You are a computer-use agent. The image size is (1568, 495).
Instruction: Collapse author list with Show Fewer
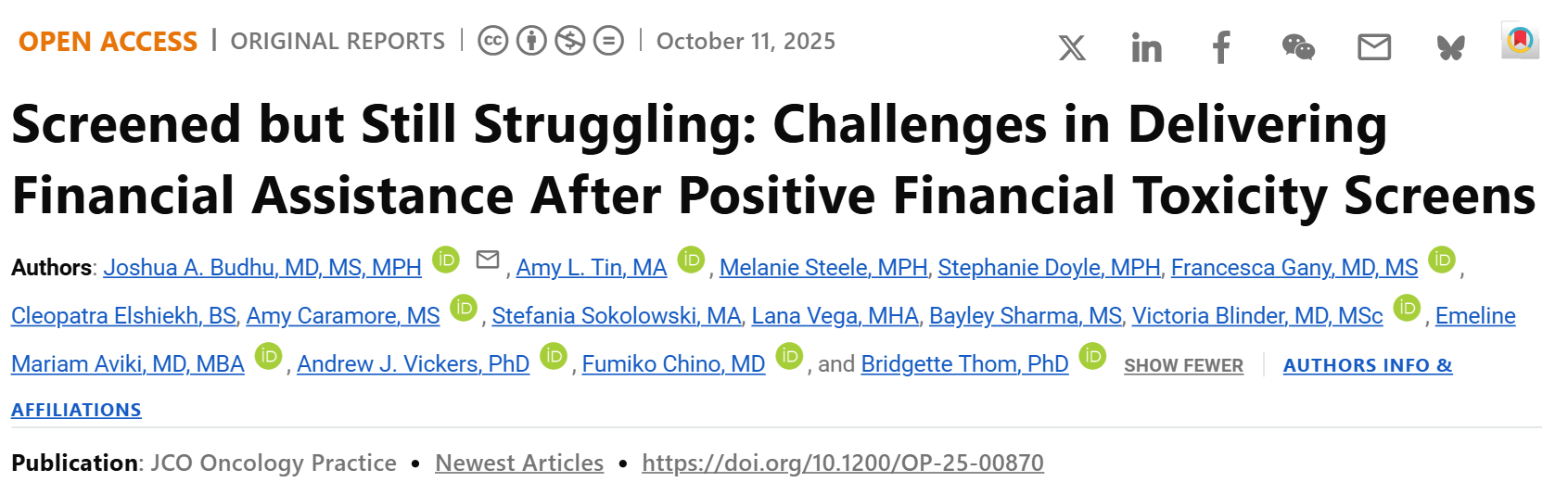pos(1183,365)
